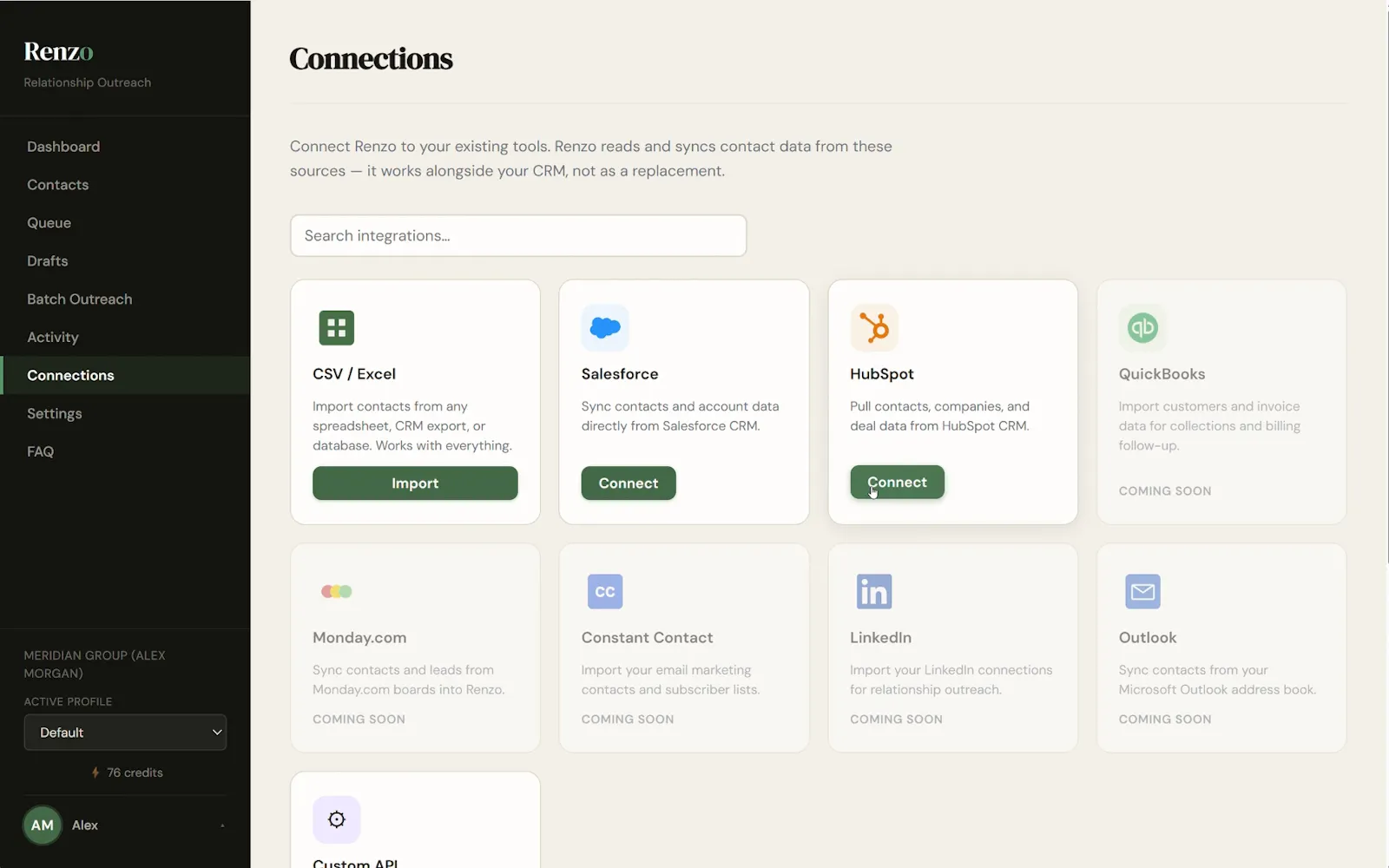Click the Constant Contact CC icon
Image resolution: width=1389 pixels, height=868 pixels.
605,591
